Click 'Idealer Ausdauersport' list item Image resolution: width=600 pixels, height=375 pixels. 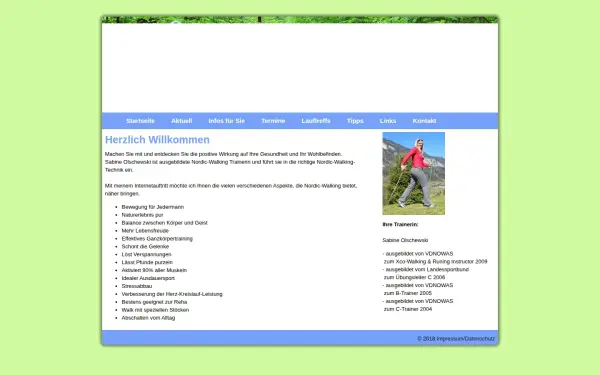coord(148,278)
